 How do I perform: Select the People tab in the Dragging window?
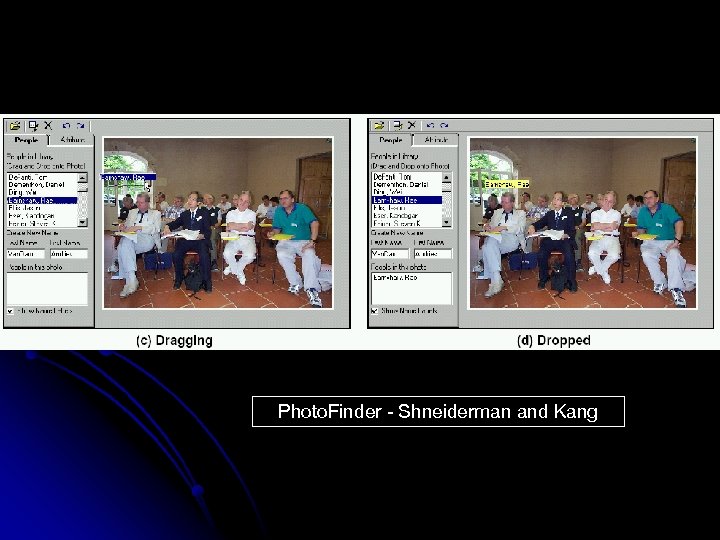[x=26, y=140]
